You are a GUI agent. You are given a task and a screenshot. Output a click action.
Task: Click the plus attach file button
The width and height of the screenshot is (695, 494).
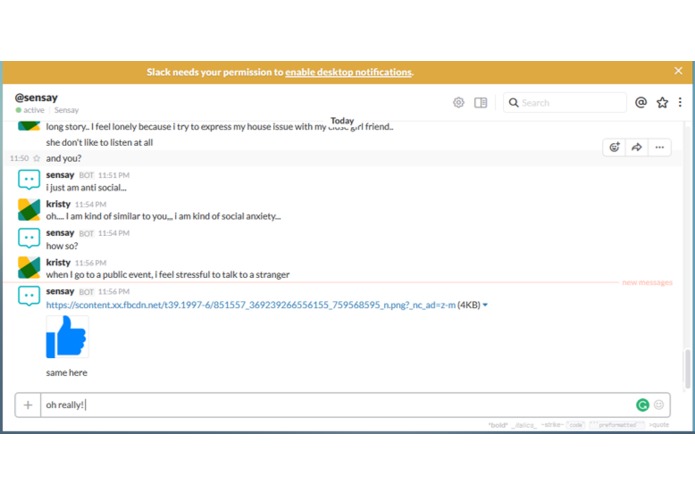click(x=28, y=405)
